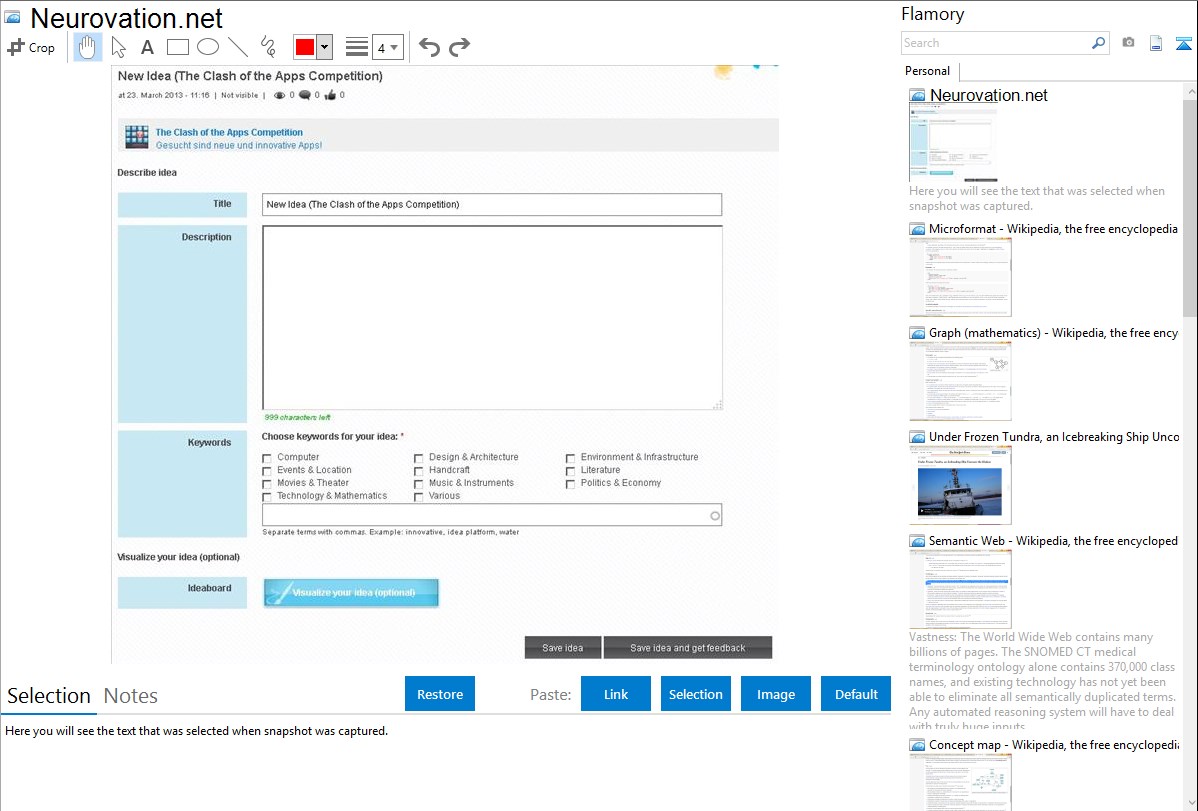Open the Neurovation.net snapshot thumbnail
The height and width of the screenshot is (811, 1198).
click(953, 144)
